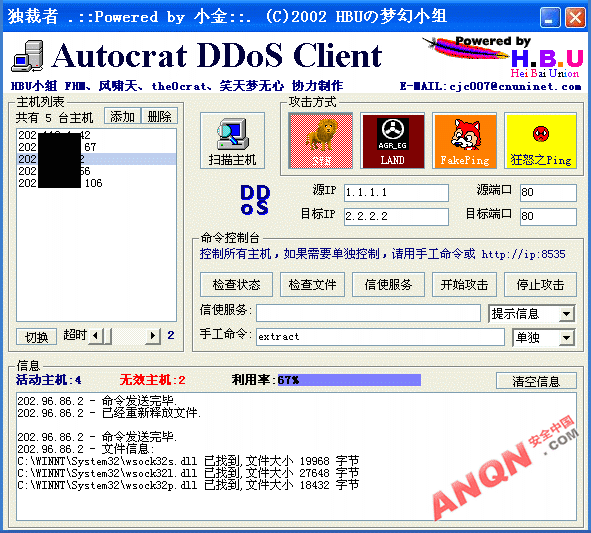The image size is (591, 533).
Task: Click the 信使服务 message text field
Action: click(368, 313)
